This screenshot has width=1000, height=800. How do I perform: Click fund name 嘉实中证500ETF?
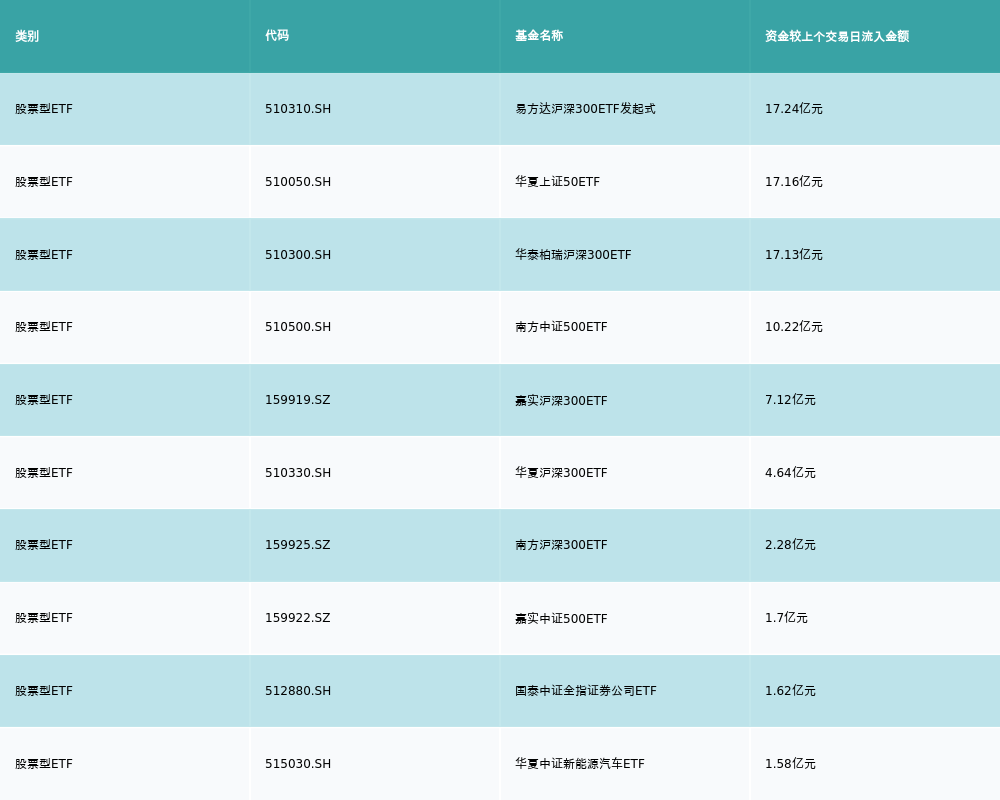pos(561,618)
